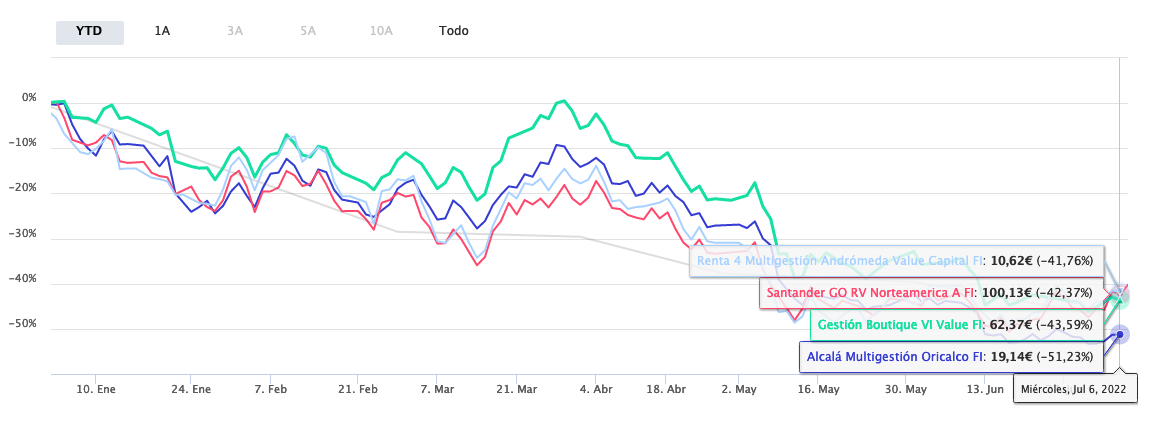Click the green Gestión Boutique data point marker
1151x430 pixels.
point(1120,298)
